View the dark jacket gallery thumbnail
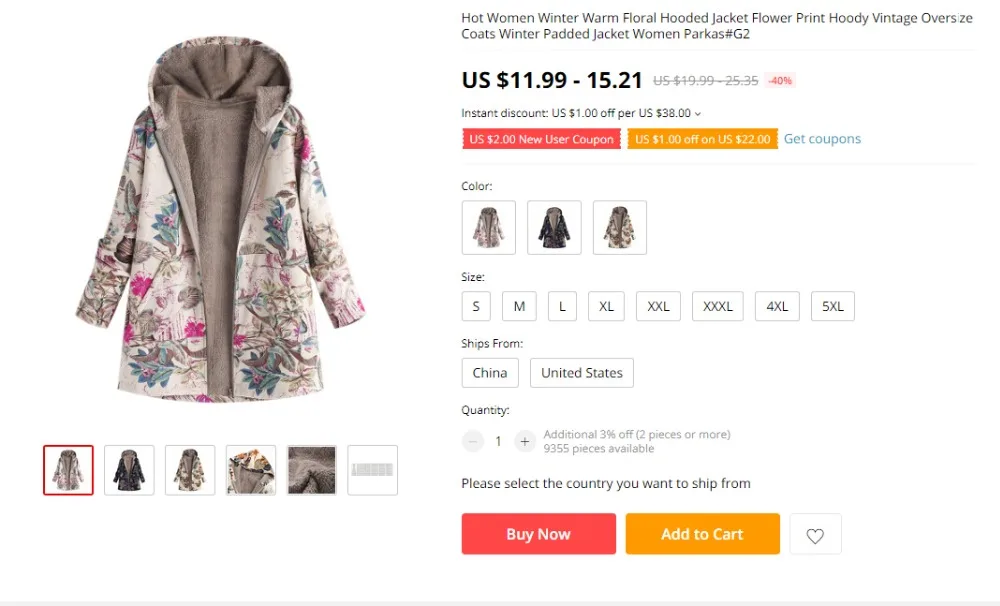 pyautogui.click(x=129, y=470)
